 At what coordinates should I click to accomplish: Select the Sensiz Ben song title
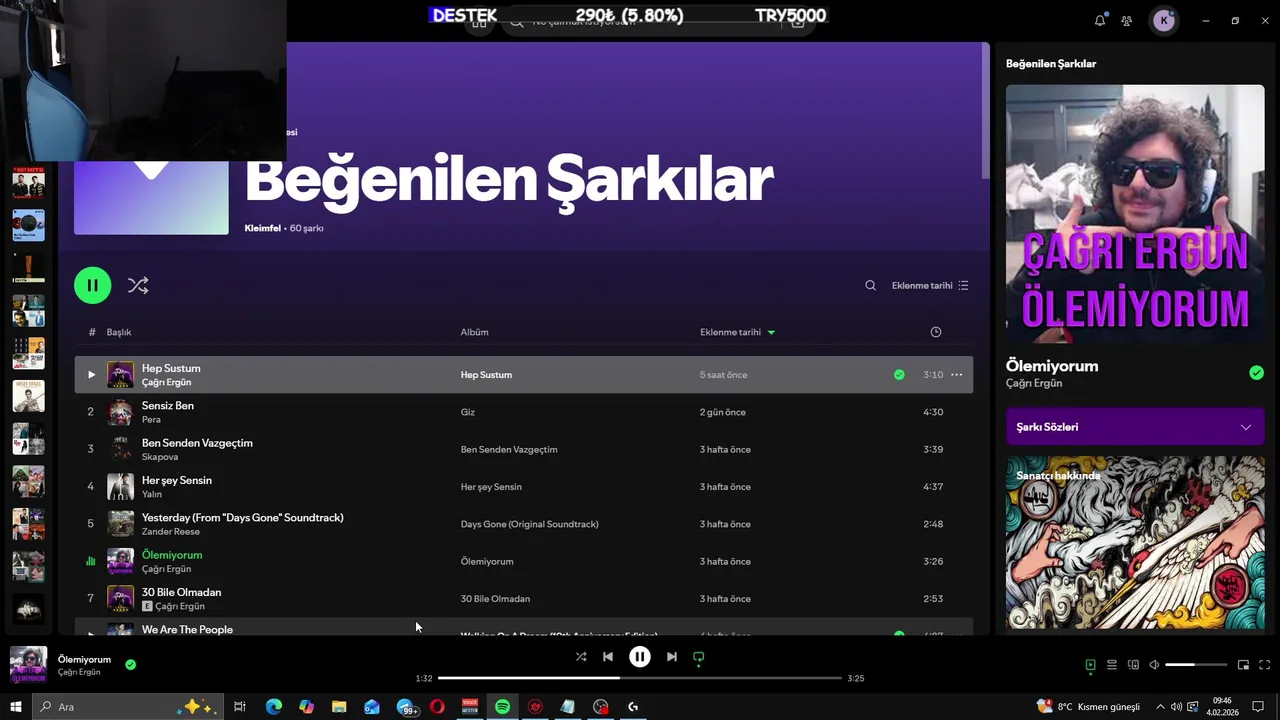[x=168, y=406]
